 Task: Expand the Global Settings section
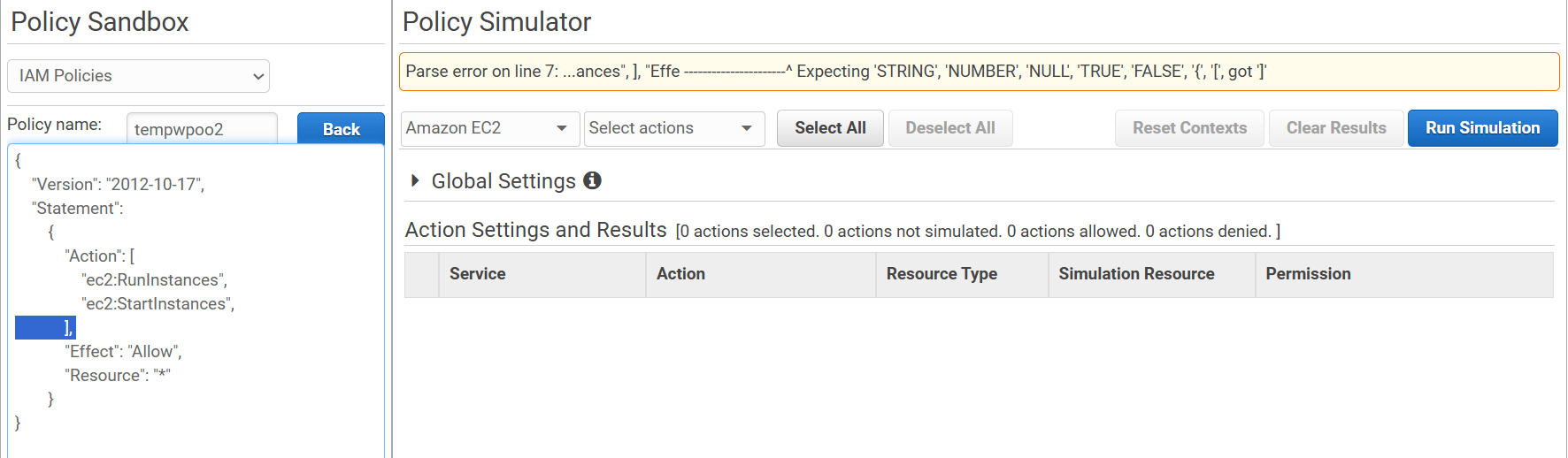click(415, 181)
